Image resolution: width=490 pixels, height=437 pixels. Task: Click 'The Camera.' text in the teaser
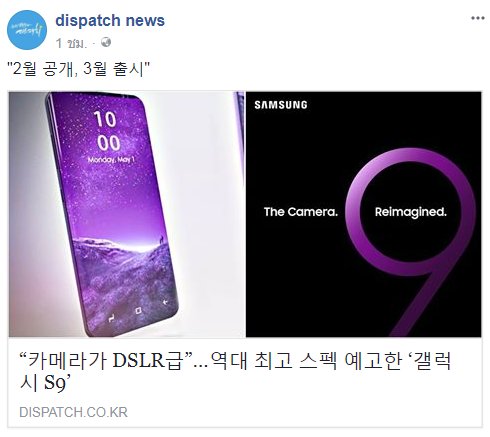click(x=301, y=212)
